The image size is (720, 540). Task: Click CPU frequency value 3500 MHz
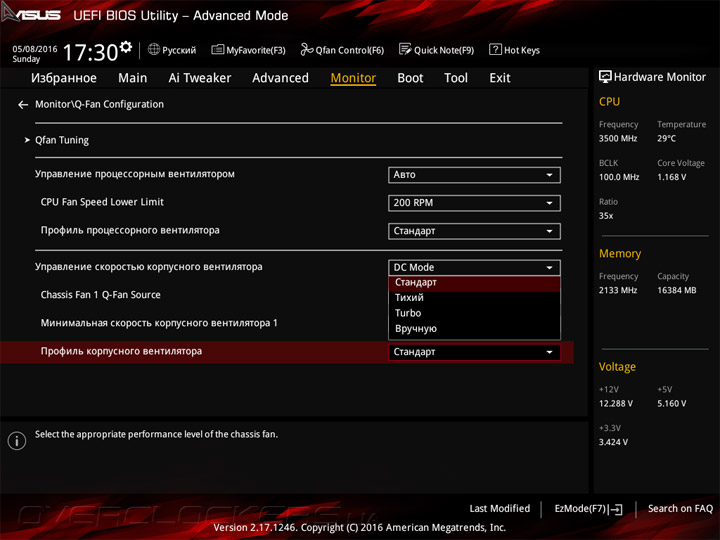(x=618, y=138)
